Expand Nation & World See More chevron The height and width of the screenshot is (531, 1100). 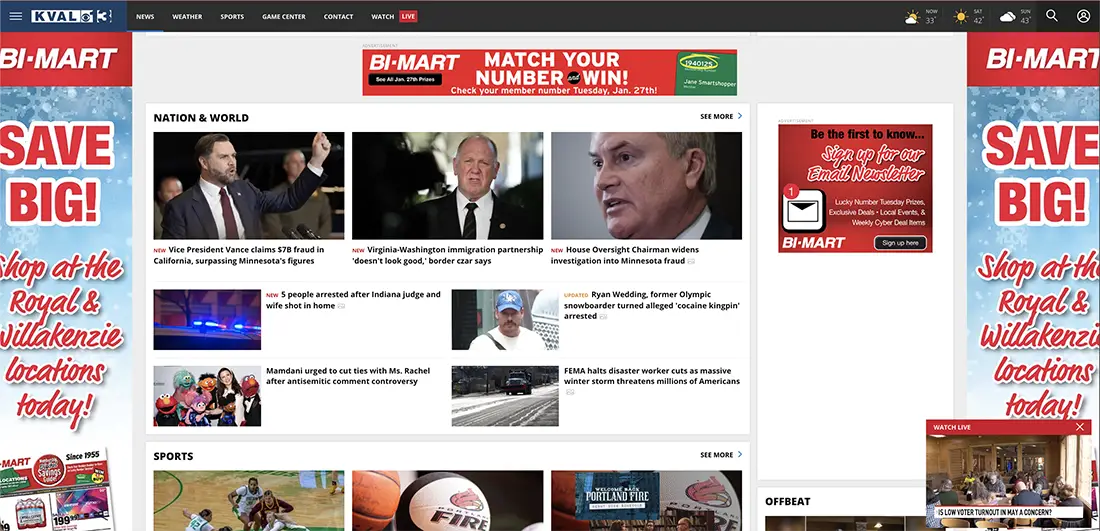coord(740,116)
